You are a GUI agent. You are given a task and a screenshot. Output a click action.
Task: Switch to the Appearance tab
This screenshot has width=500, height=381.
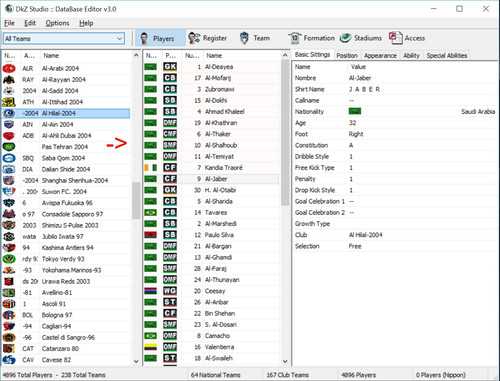[x=380, y=56]
